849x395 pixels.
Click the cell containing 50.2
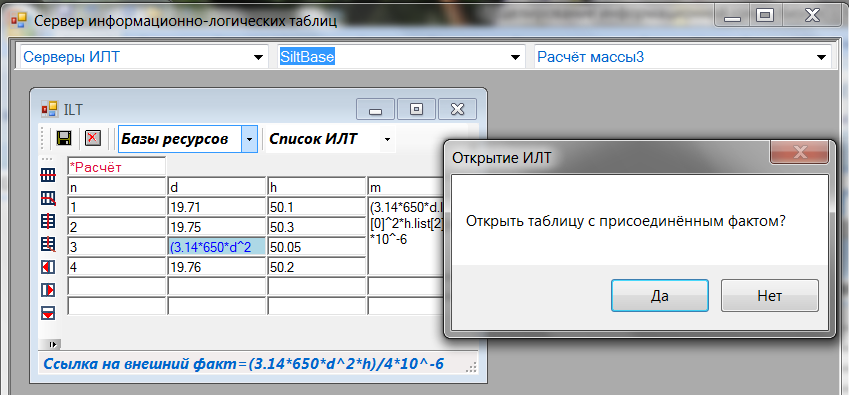(x=317, y=266)
